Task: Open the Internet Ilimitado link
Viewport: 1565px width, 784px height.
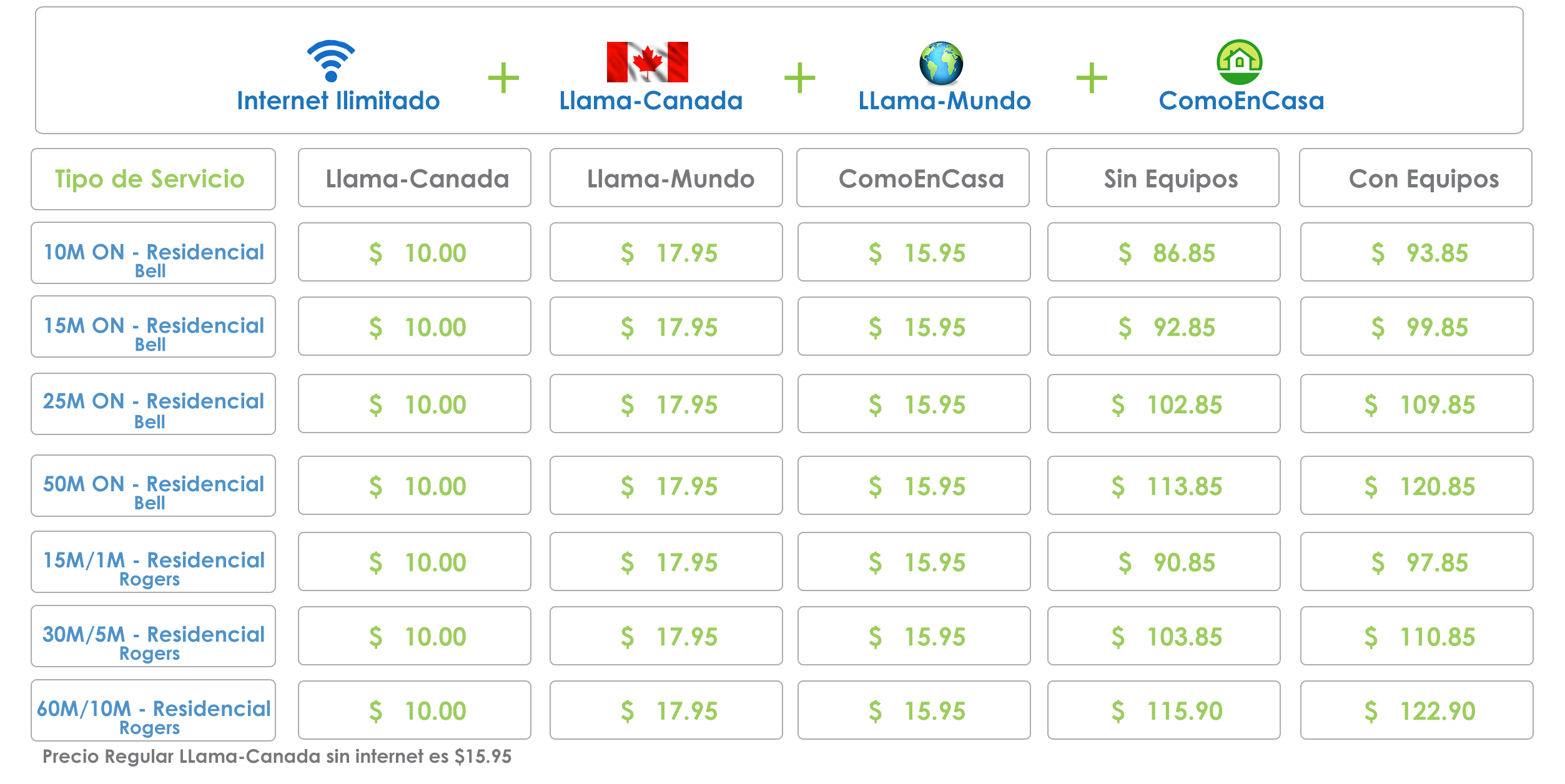Action: 338,100
